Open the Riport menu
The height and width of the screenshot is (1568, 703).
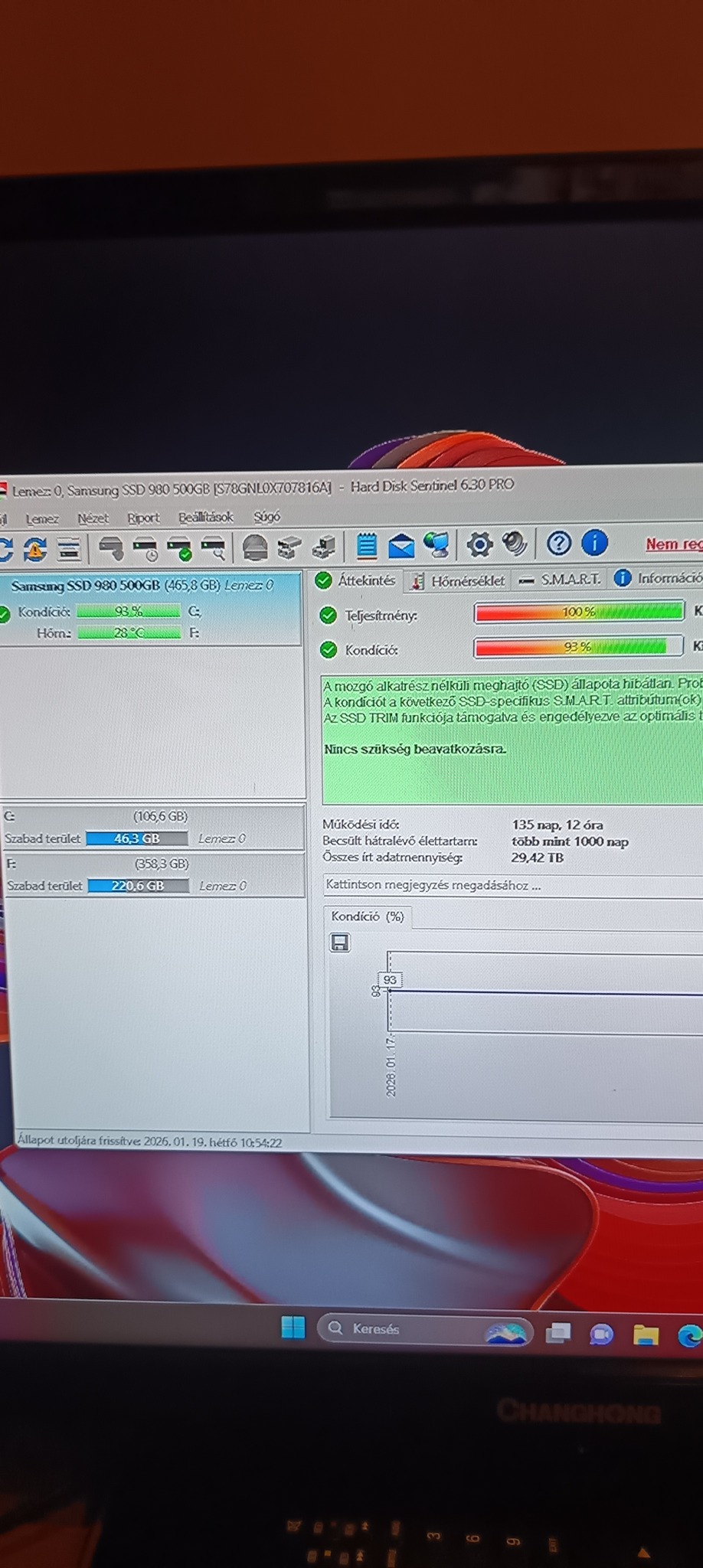pyautogui.click(x=143, y=518)
